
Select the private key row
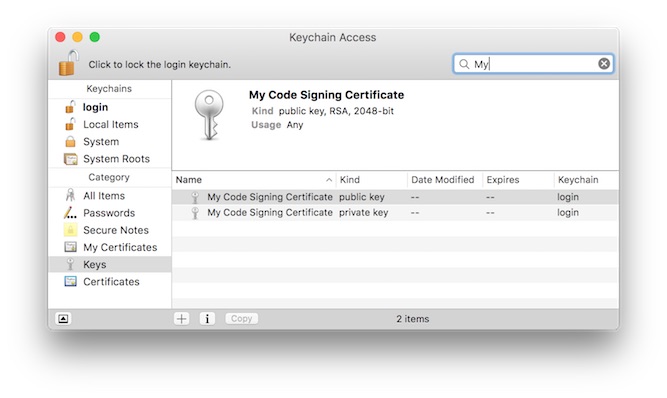coord(395,213)
